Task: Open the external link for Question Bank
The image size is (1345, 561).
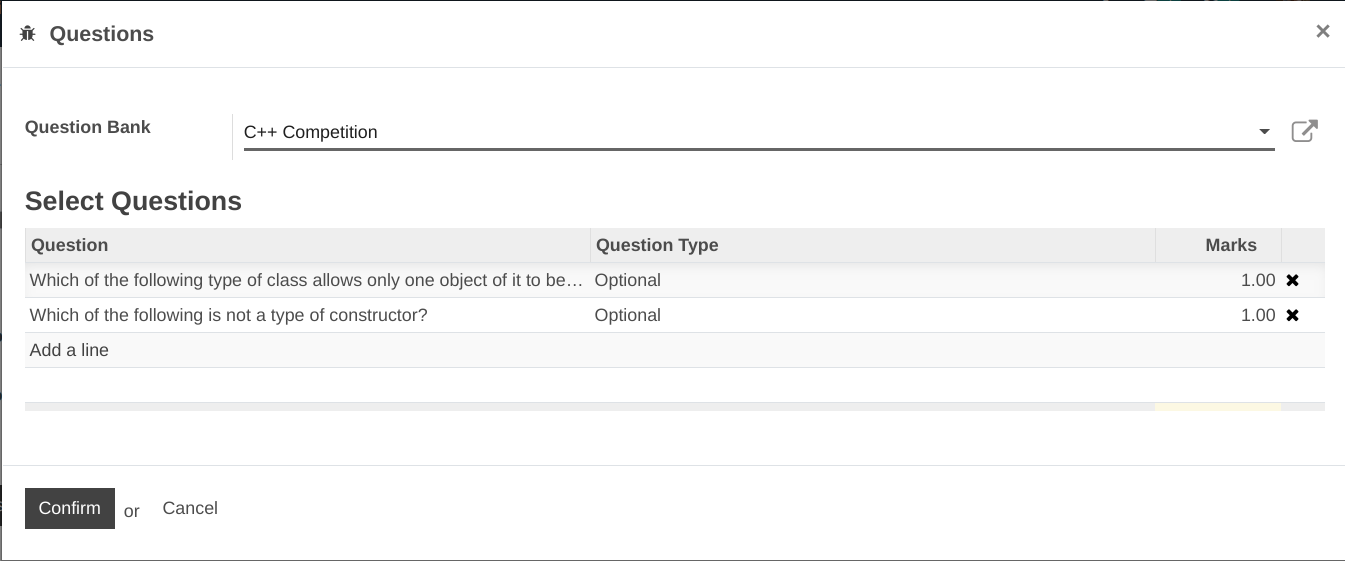Action: pos(1304,131)
